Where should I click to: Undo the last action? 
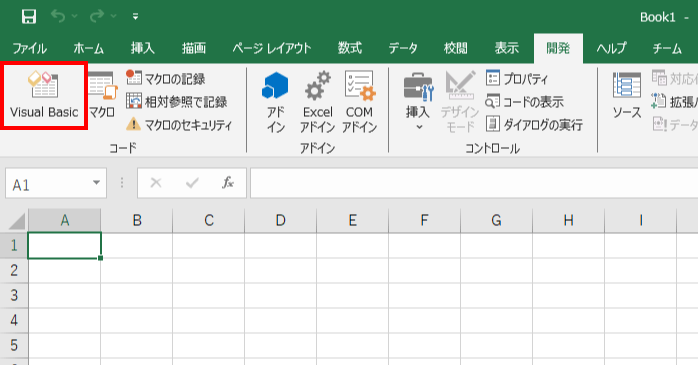click(58, 16)
